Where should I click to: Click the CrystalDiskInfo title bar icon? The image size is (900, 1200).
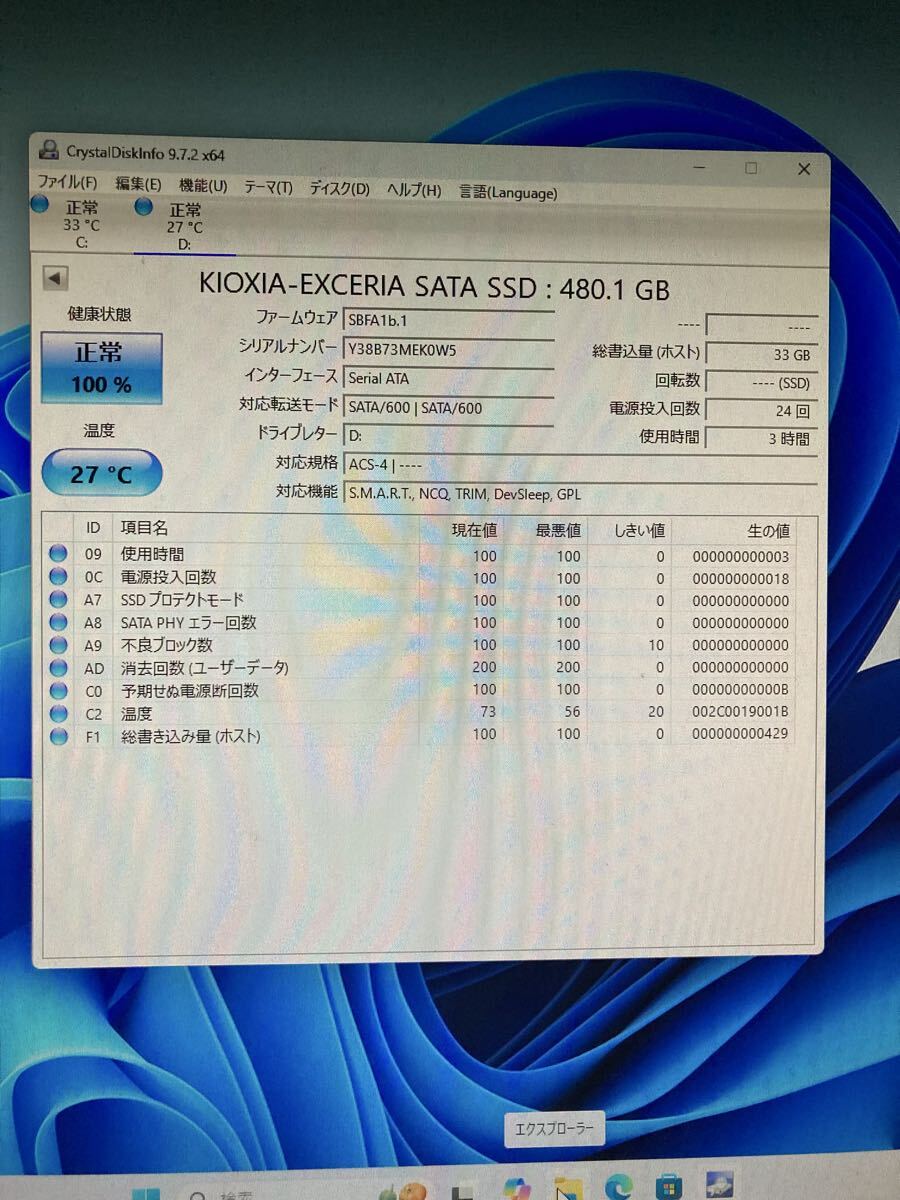point(47,151)
